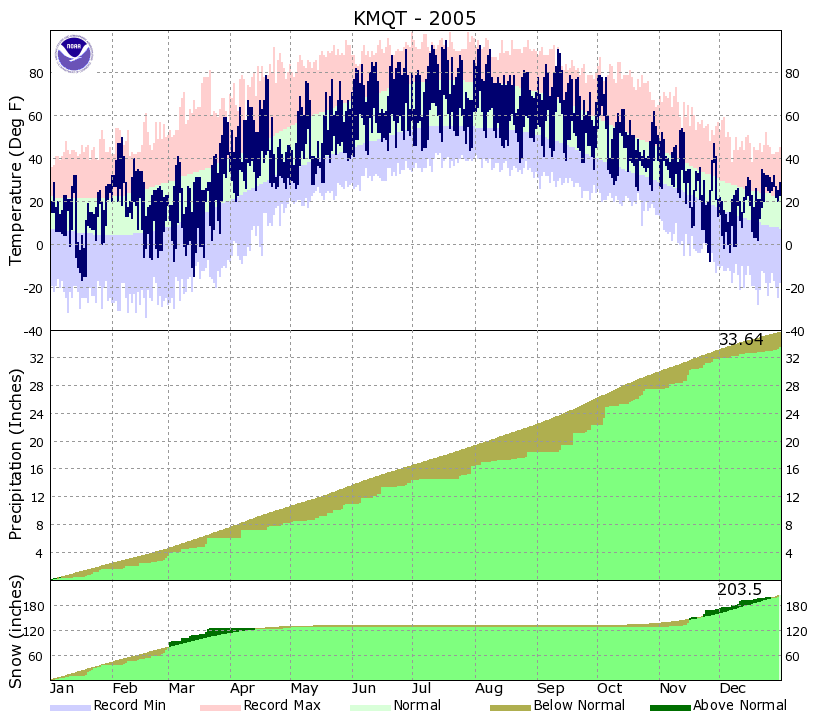Click the Above Normal legend label

(x=740, y=706)
